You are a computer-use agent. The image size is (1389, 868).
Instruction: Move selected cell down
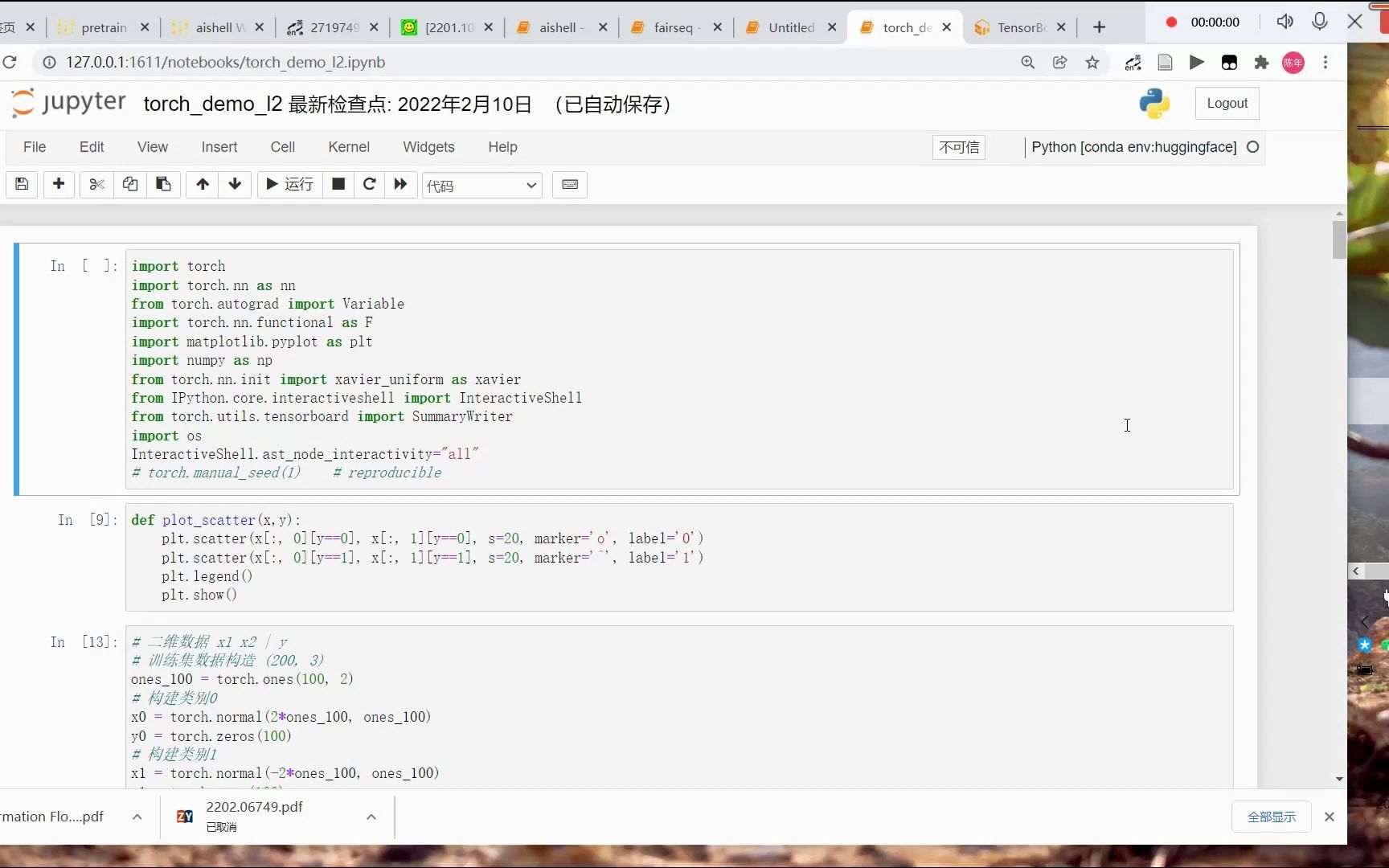click(235, 185)
